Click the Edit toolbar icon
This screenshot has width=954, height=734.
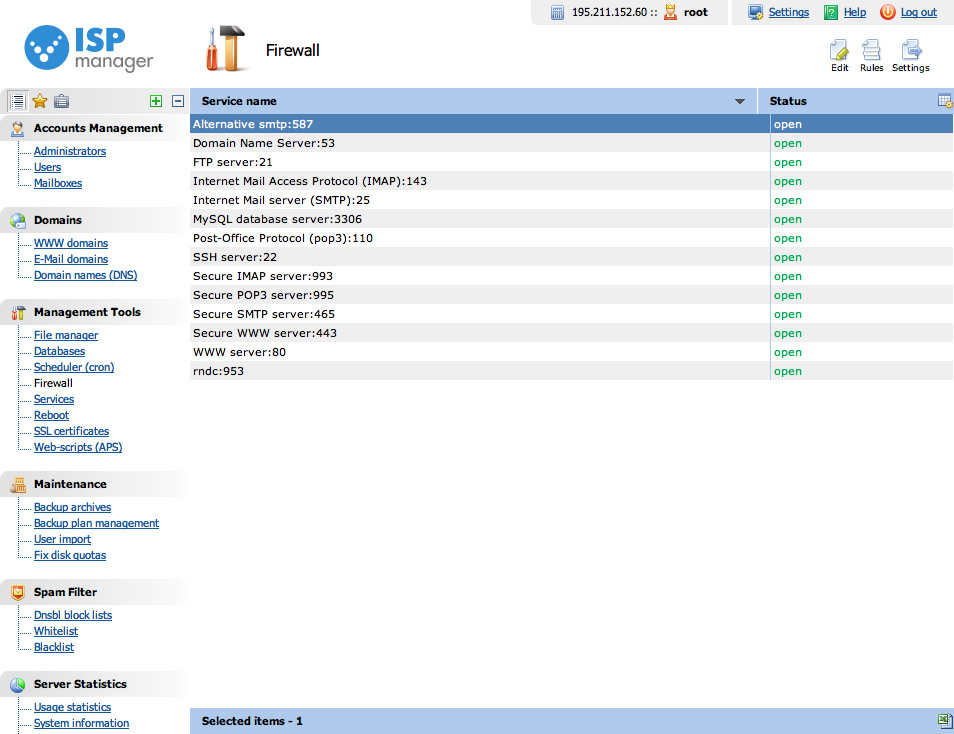[x=839, y=50]
